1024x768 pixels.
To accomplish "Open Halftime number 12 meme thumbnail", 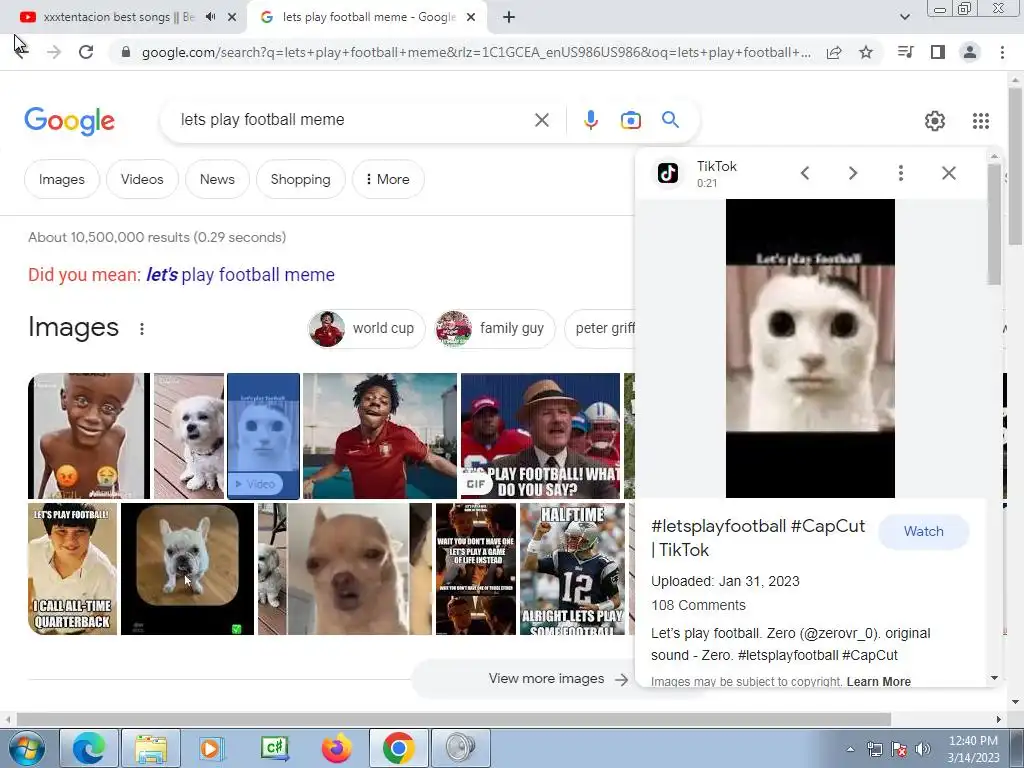I will (572, 569).
